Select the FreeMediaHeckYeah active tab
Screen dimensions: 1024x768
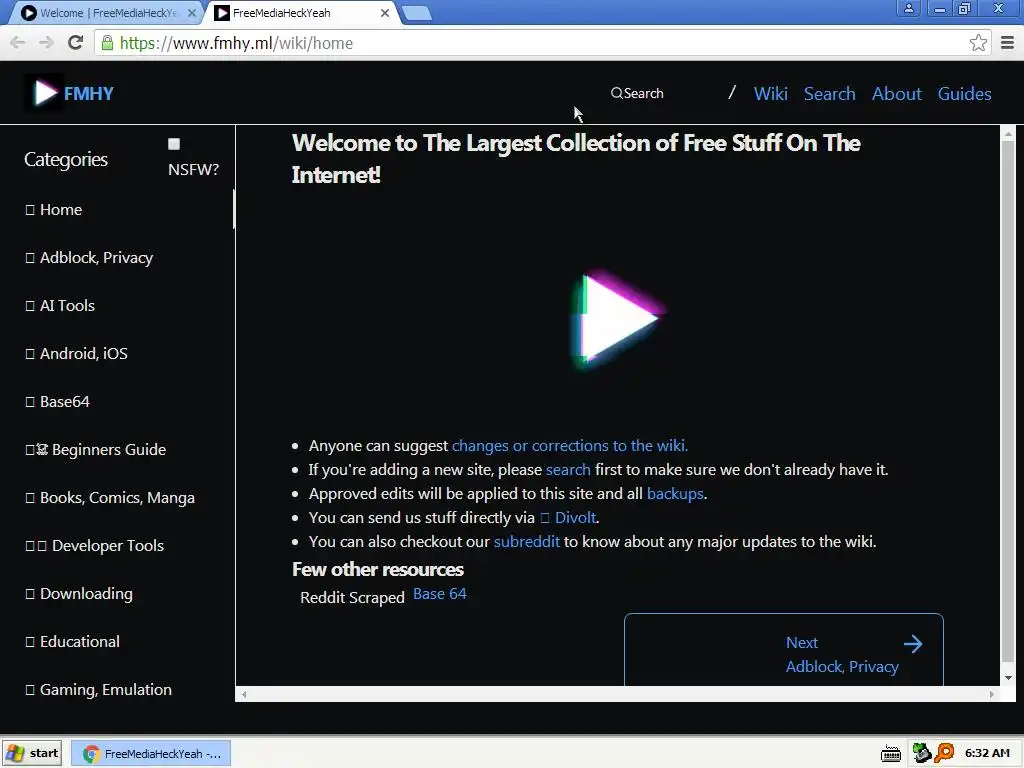coord(300,12)
